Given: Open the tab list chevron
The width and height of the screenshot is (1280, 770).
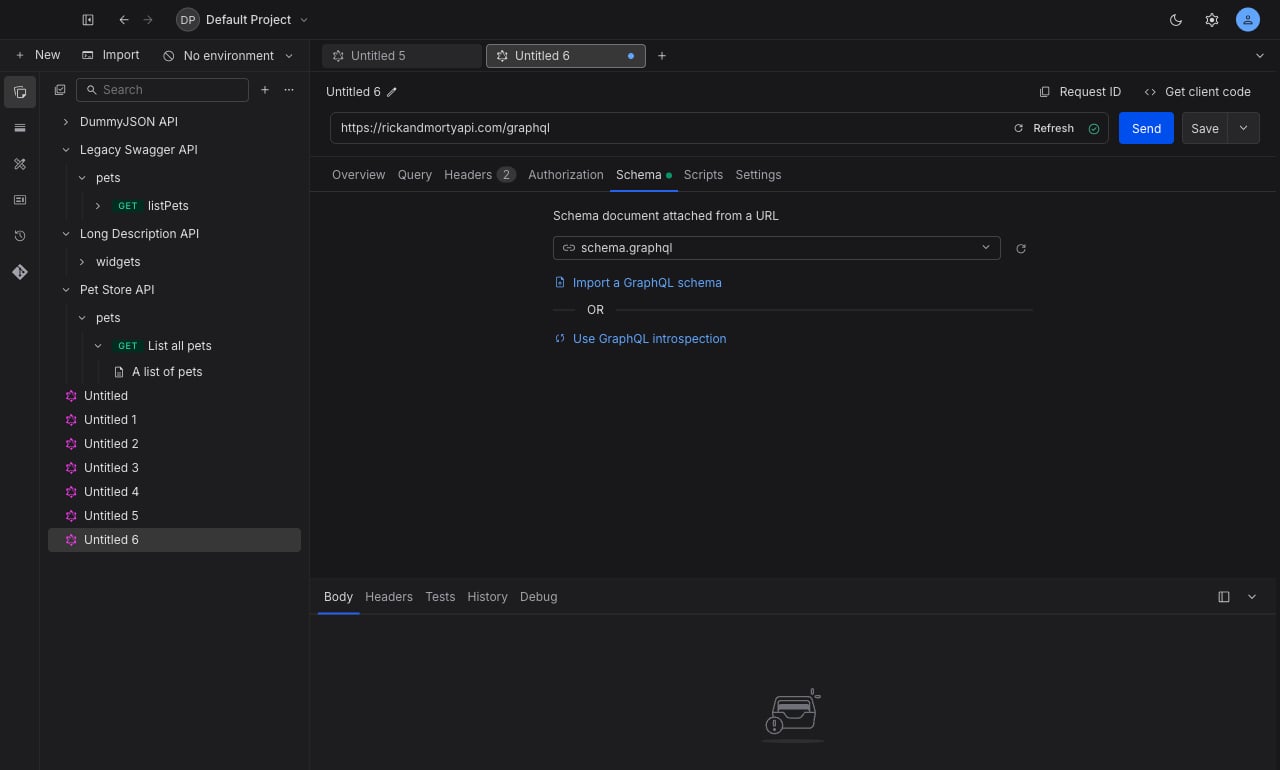Looking at the screenshot, I should pyautogui.click(x=1260, y=56).
